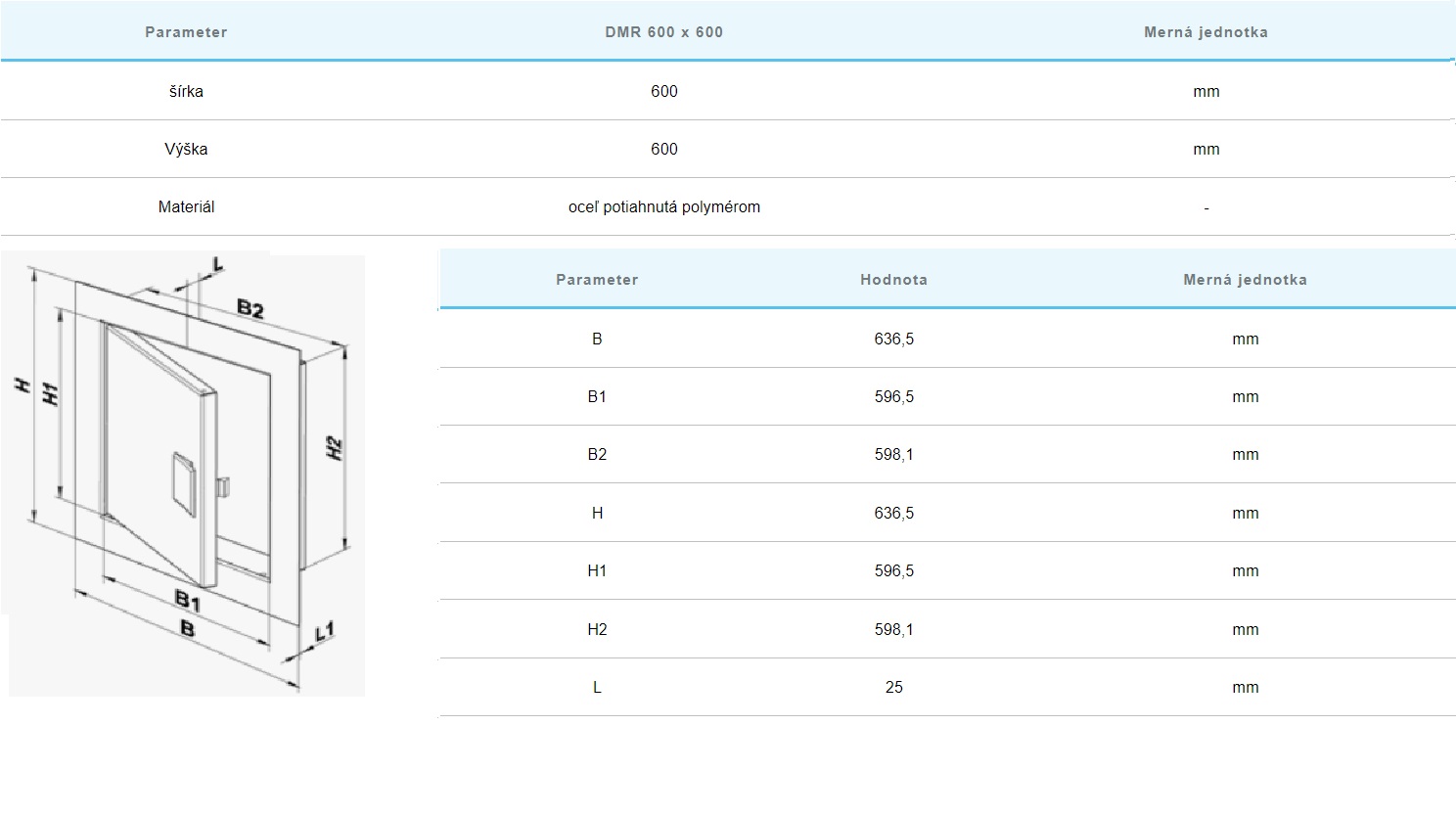Click the H2 parameter label in the table
Viewport: 1456px width, 816px height.
(x=597, y=629)
